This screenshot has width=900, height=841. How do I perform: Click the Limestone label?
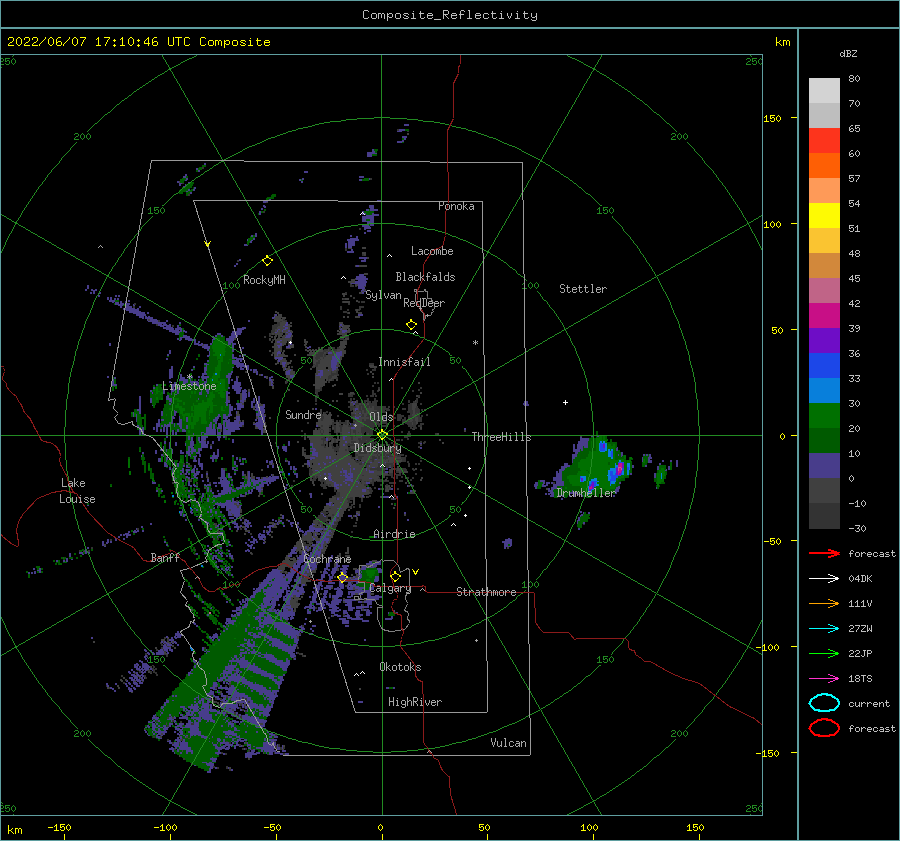tap(189, 386)
